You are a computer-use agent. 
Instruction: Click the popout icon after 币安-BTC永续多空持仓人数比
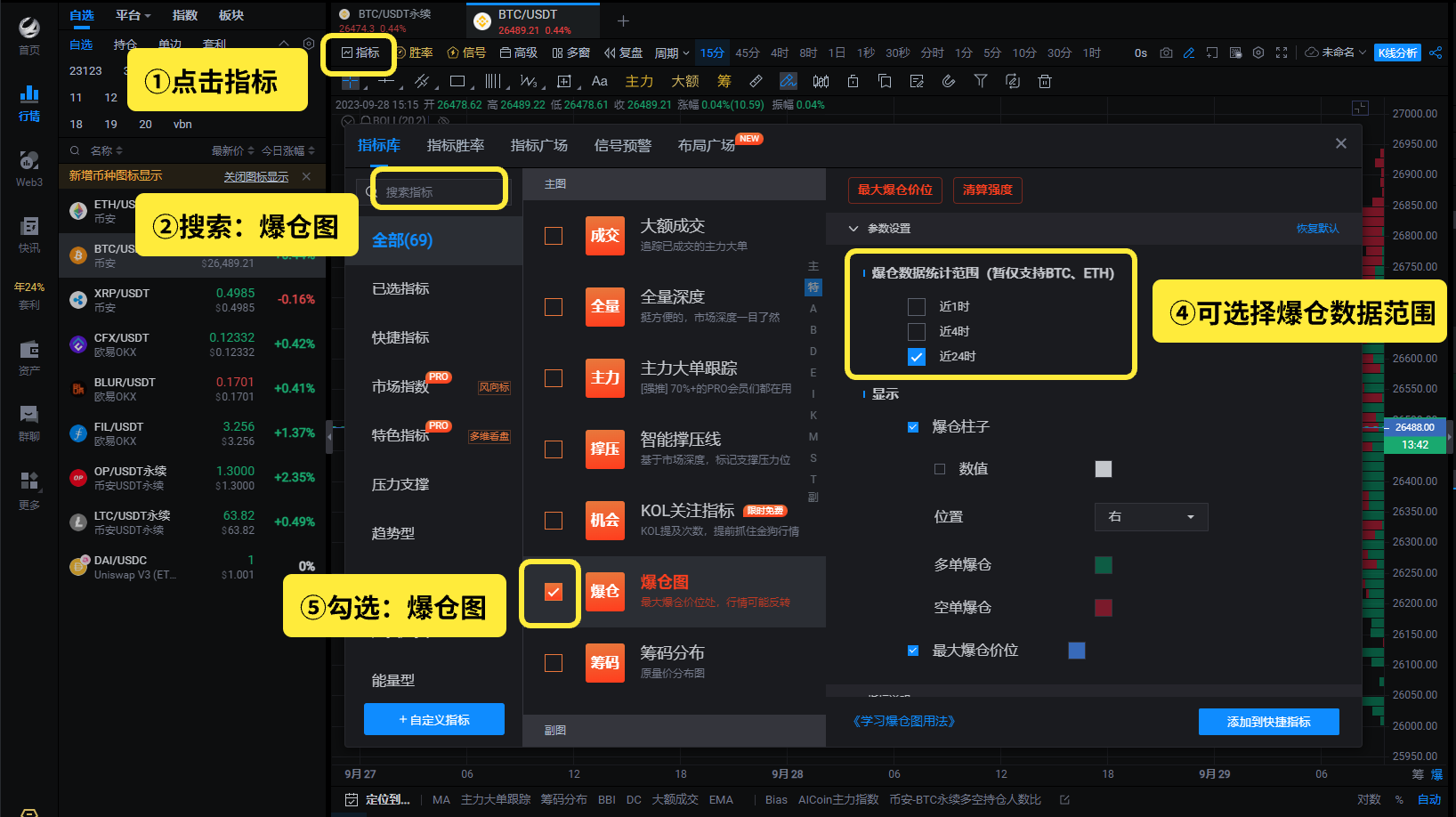1064,799
